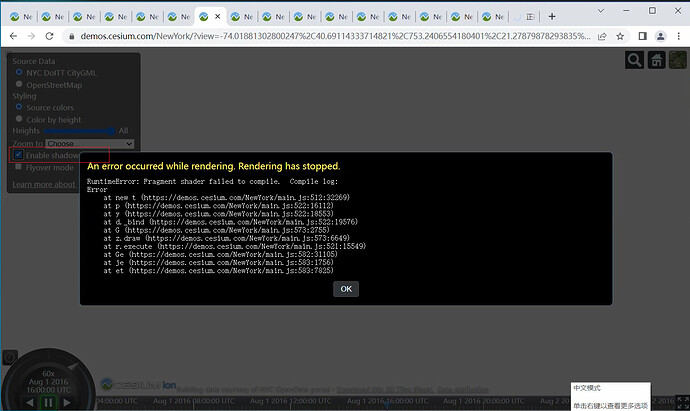Play animation in reverse
Screen dimensions: 690x411
(29, 402)
